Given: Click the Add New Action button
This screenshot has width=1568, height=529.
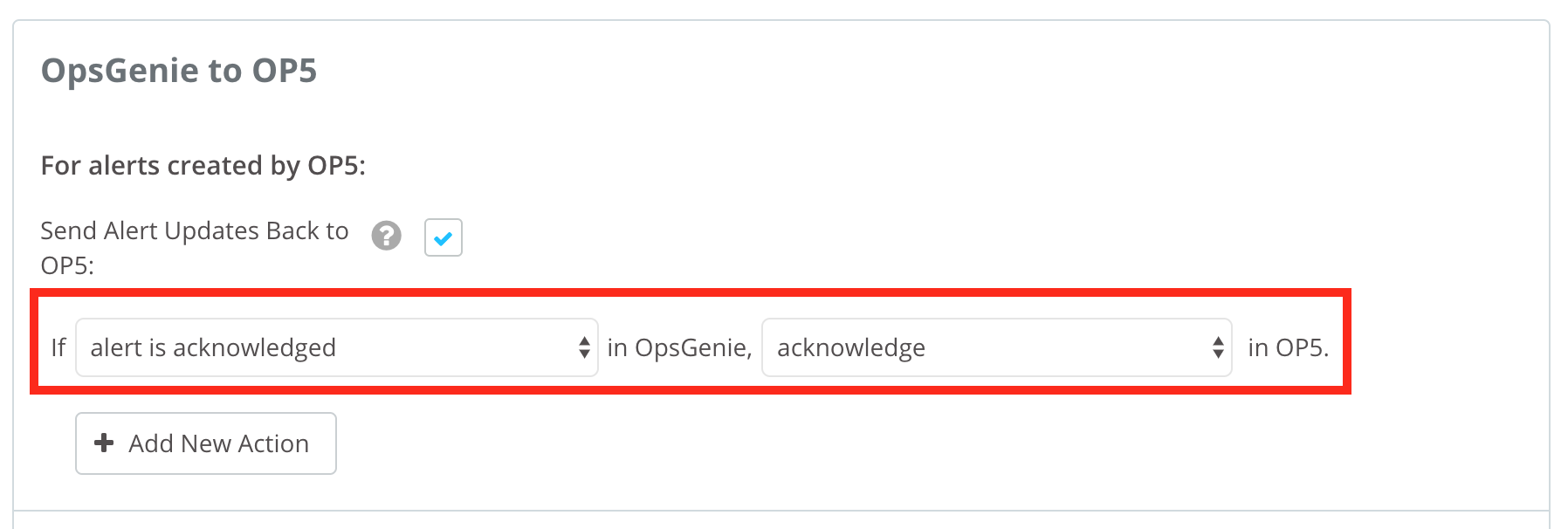Looking at the screenshot, I should [x=206, y=443].
